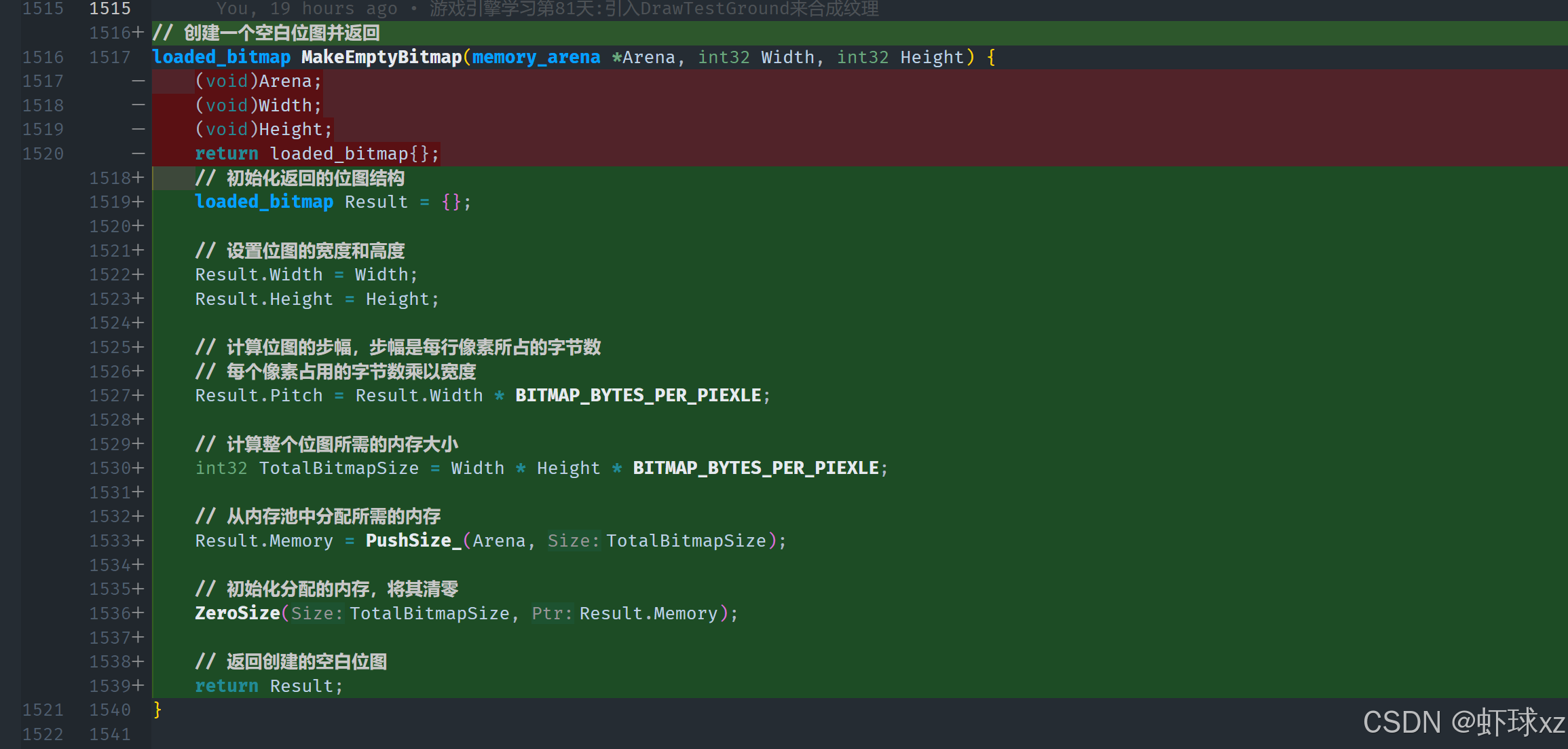Click the "Ptr:" inlay hint in the ZeroSize call
This screenshot has width=1568, height=749.
[553, 614]
